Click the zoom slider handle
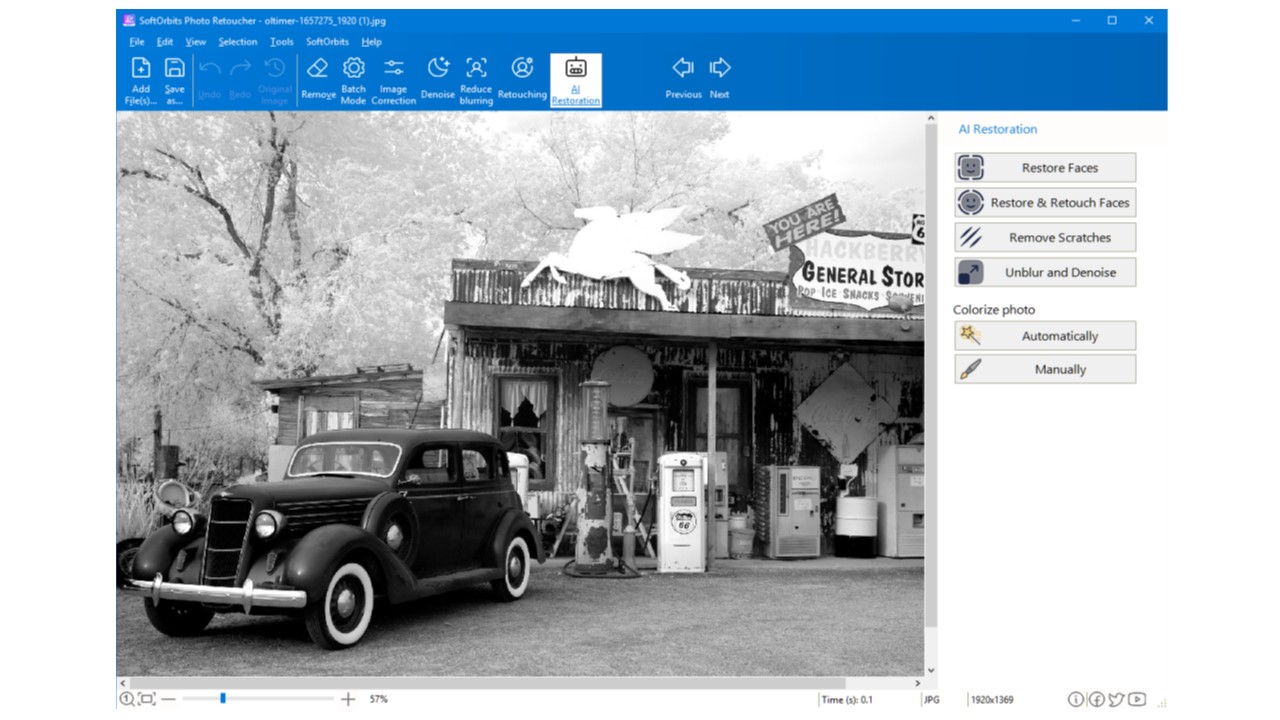 pyautogui.click(x=222, y=699)
